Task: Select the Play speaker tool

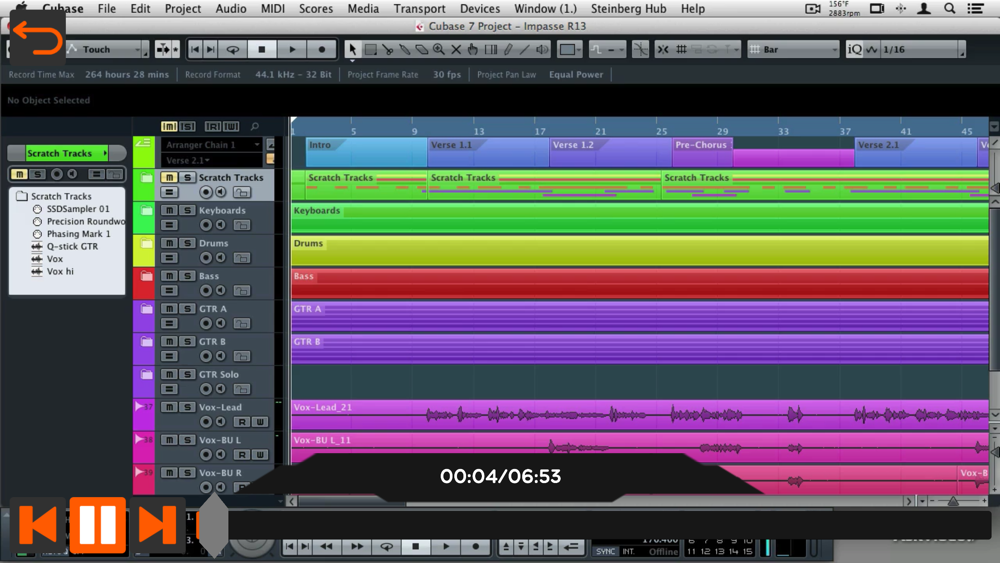Action: coord(542,49)
